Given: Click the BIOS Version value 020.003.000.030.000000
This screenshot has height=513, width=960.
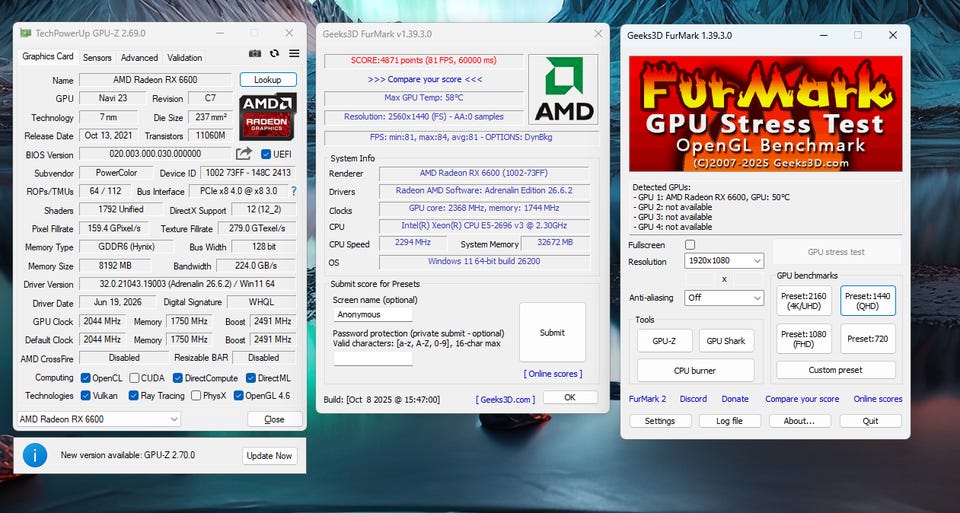Looking at the screenshot, I should click(x=156, y=154).
